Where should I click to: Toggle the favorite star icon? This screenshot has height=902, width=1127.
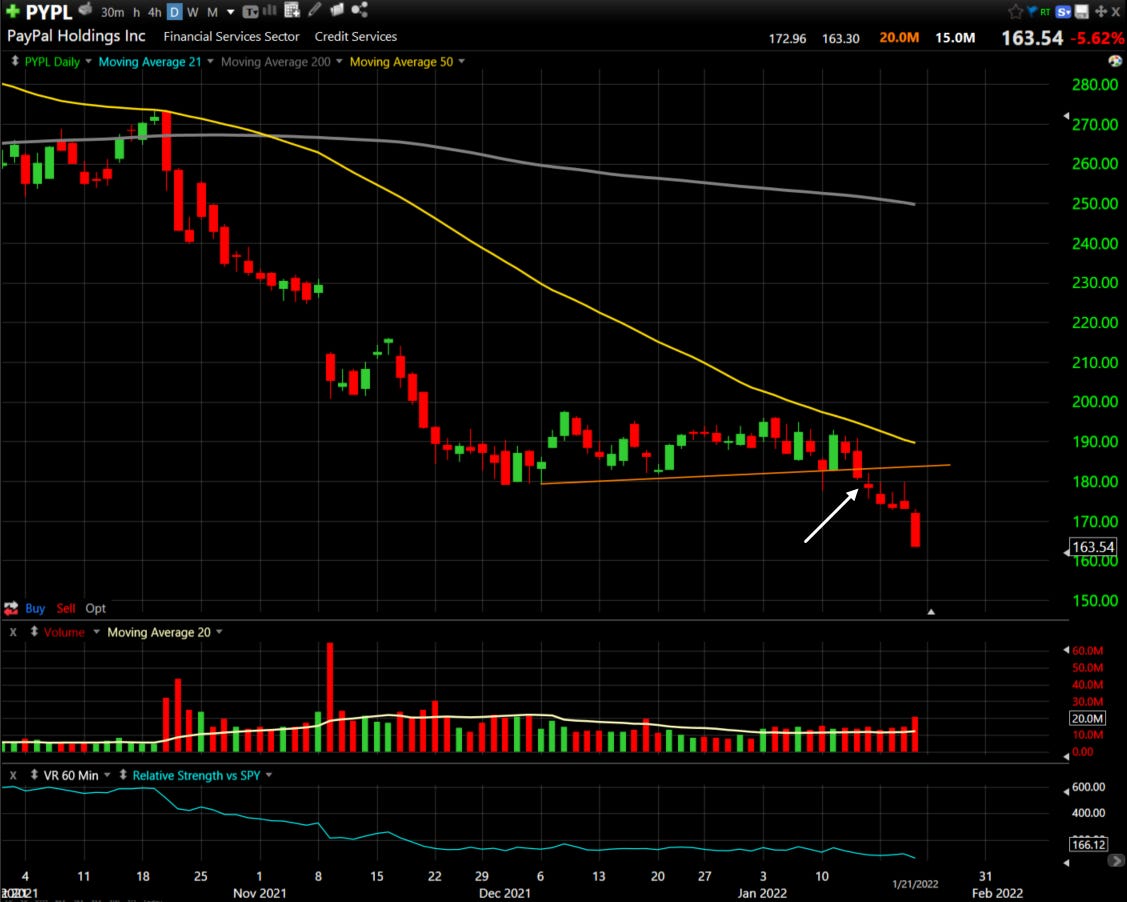tap(1015, 11)
